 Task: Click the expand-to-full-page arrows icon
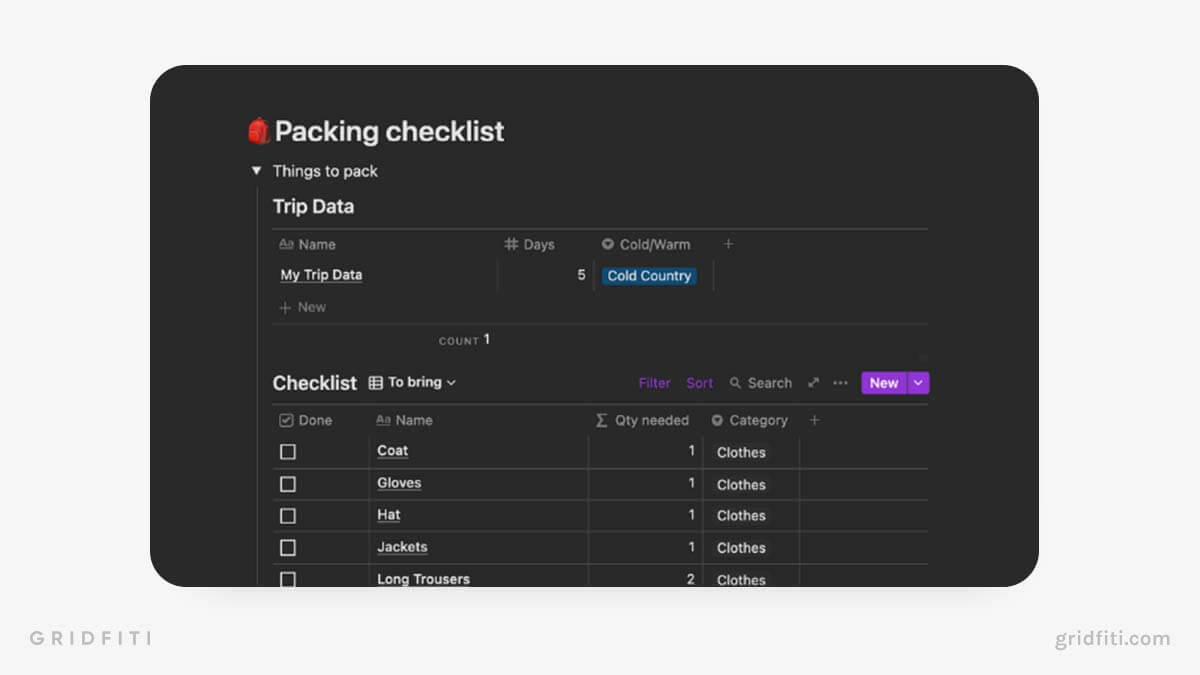(813, 383)
